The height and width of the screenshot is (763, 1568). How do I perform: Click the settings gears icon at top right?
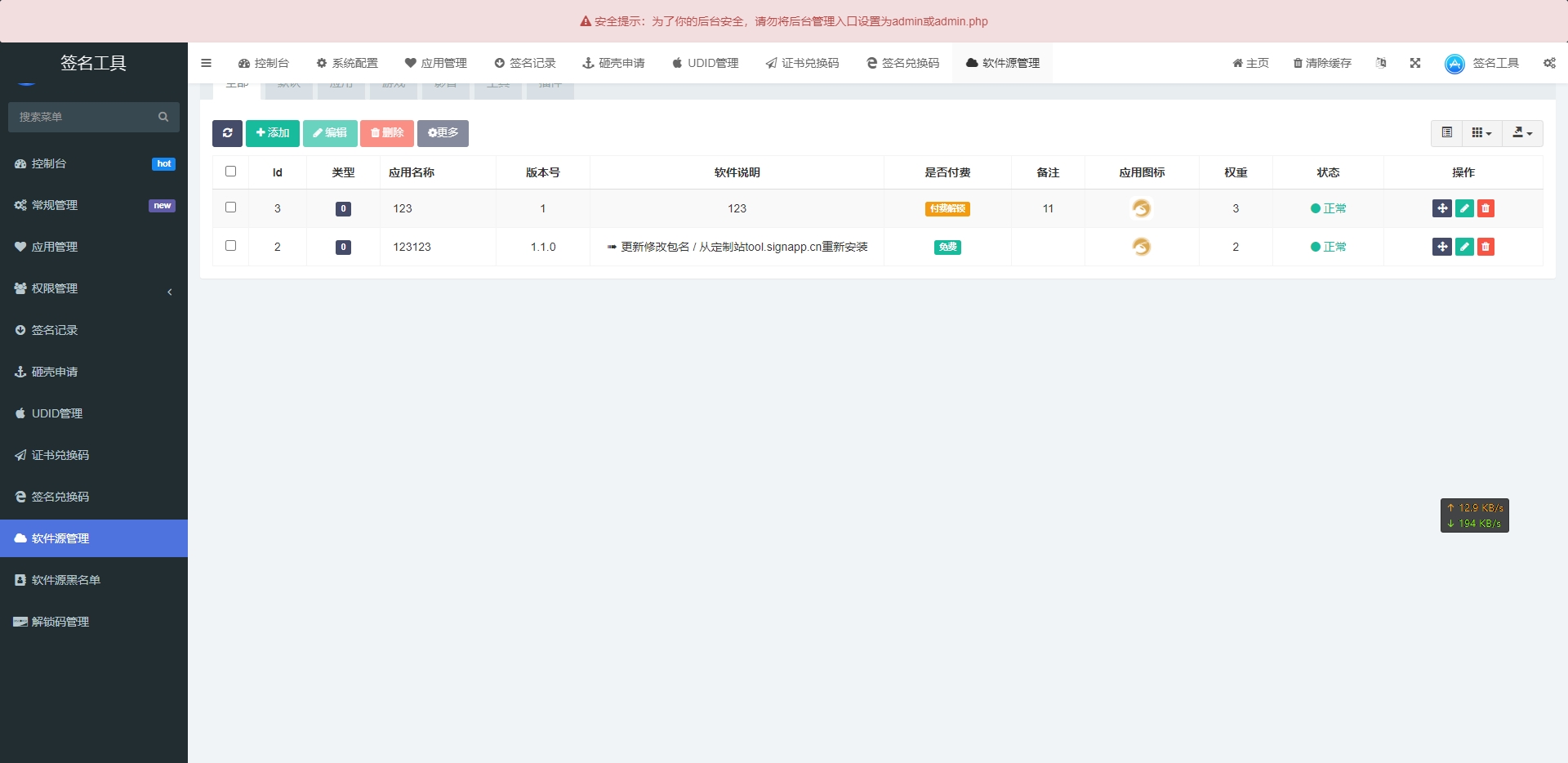(x=1549, y=63)
